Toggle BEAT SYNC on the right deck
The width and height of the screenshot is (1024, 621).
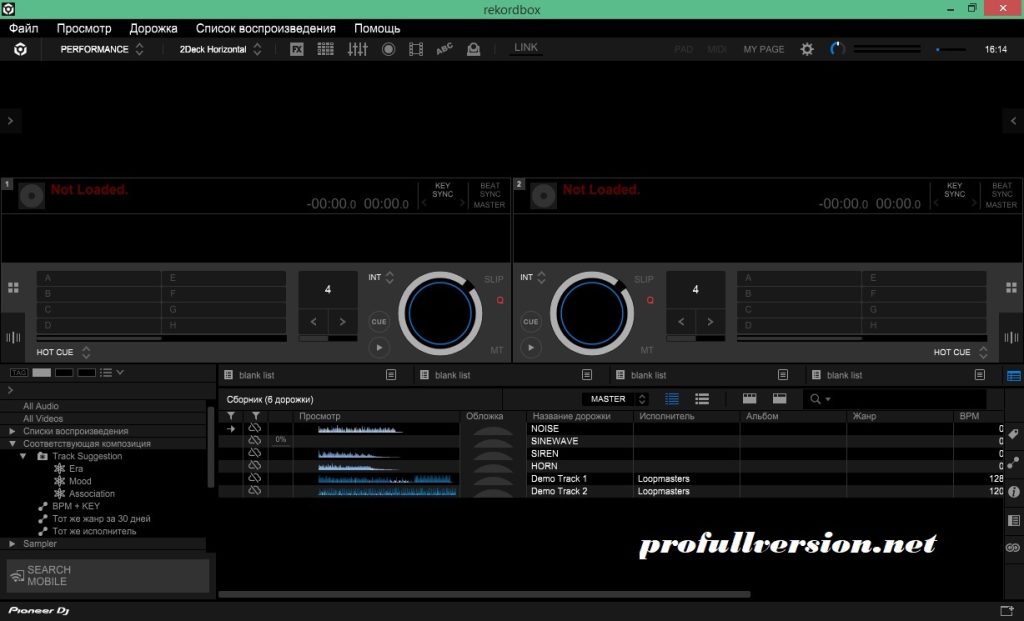(x=1000, y=190)
